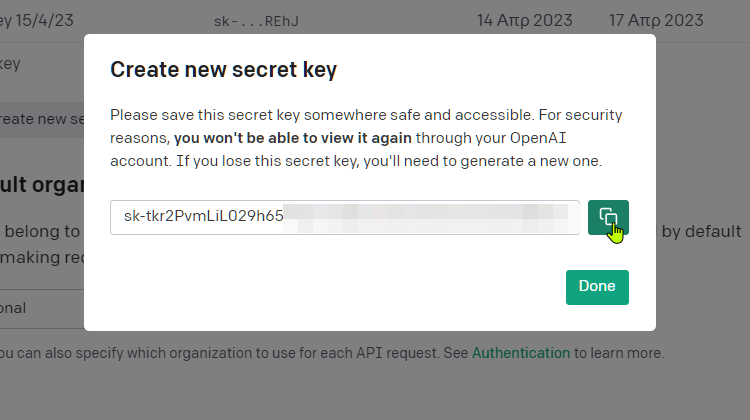Click the OpenAI word in the dialog description

(x=538, y=138)
